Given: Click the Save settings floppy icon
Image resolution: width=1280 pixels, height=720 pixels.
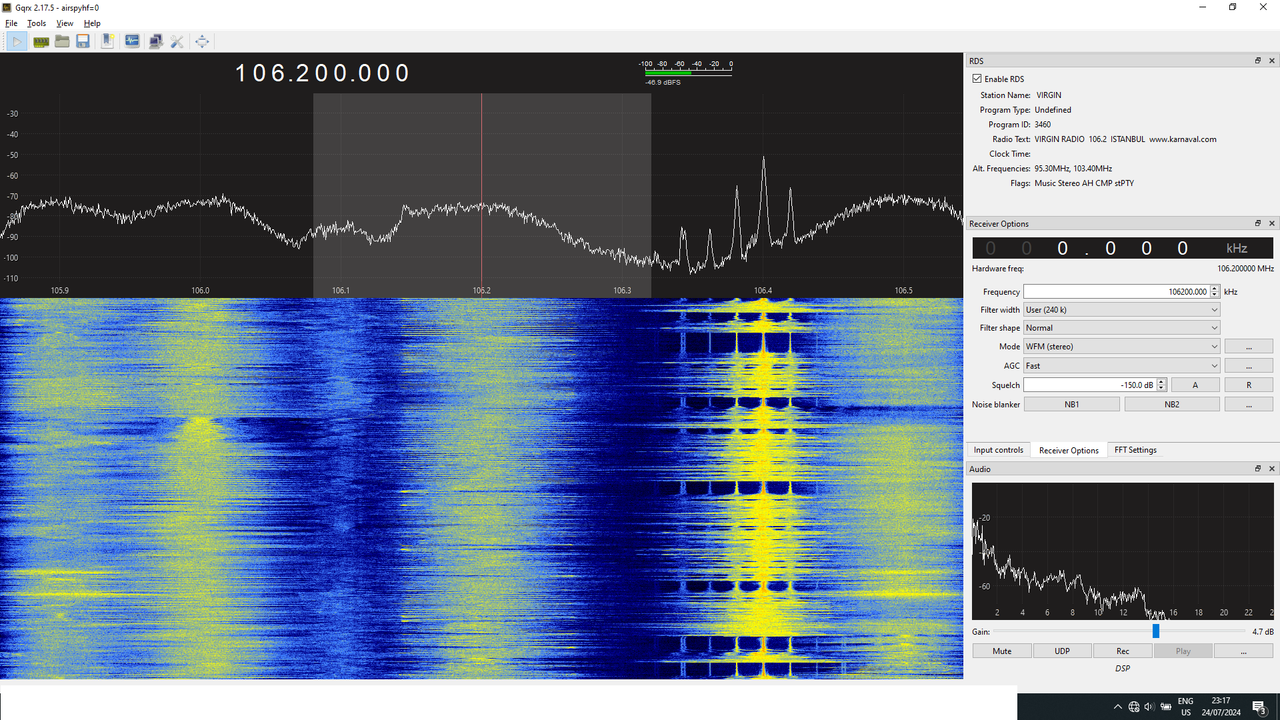Looking at the screenshot, I should pyautogui.click(x=83, y=41).
